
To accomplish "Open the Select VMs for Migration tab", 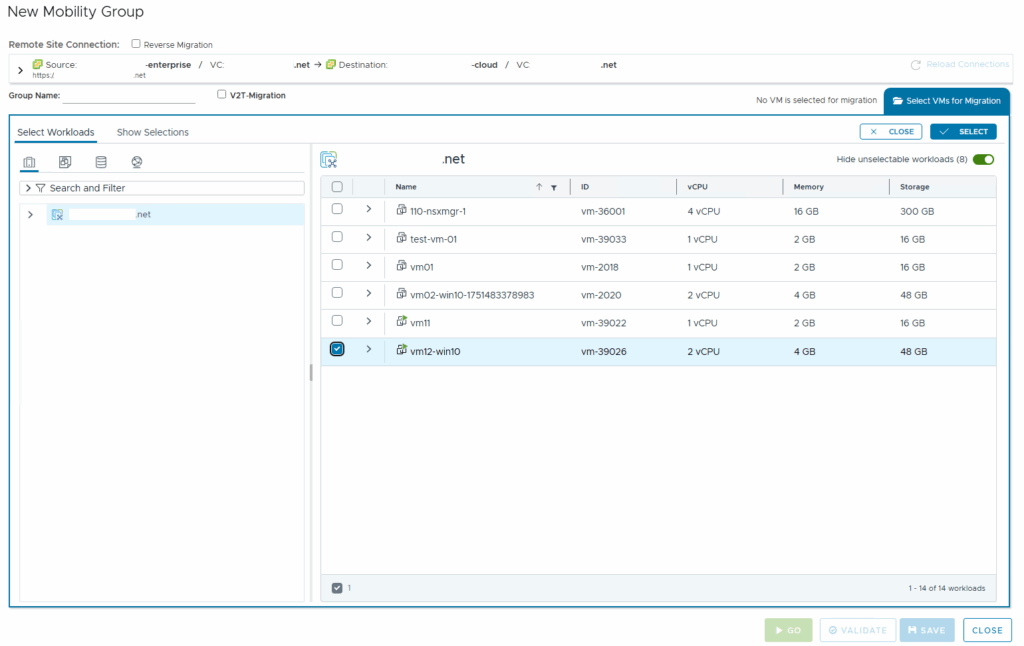I will 946,101.
